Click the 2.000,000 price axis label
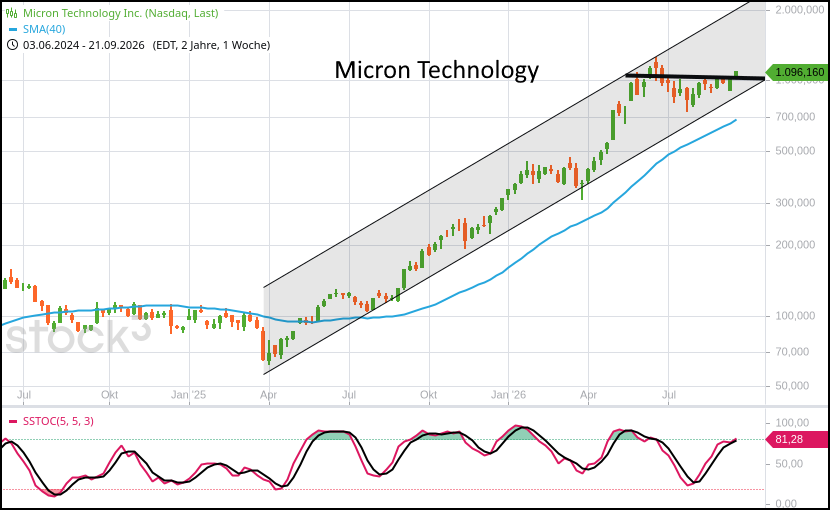Screen dimensions: 830x510 800,10
